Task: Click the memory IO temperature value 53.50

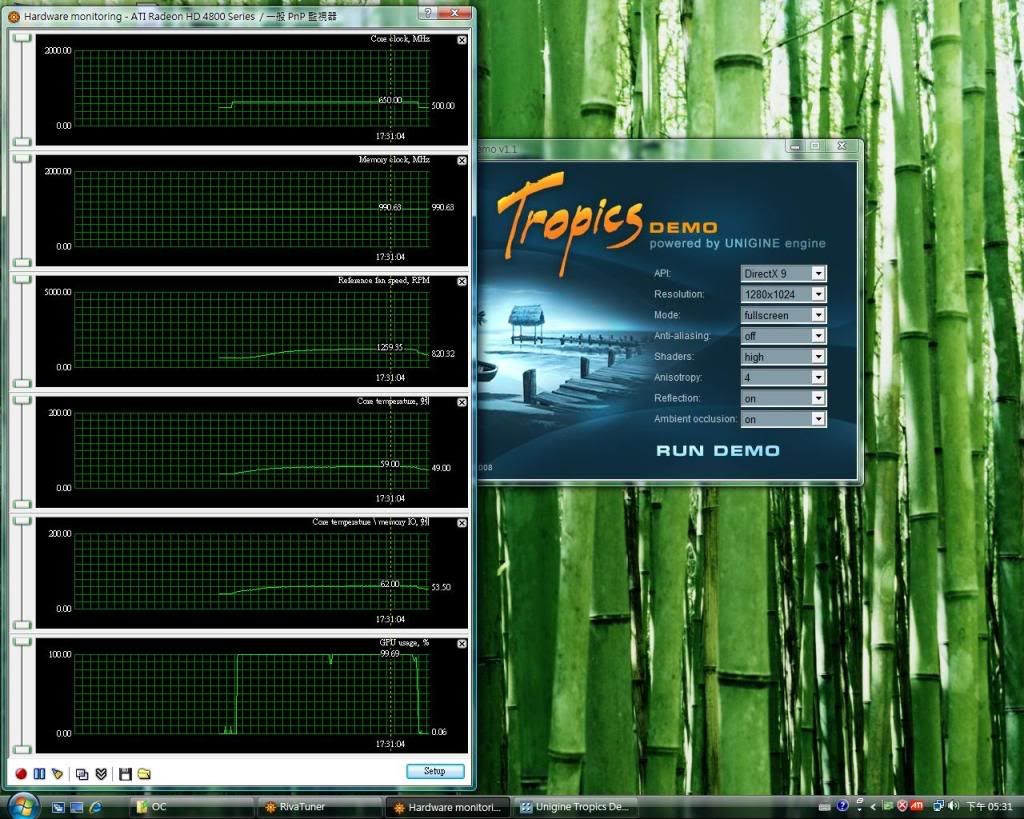Action: (x=441, y=587)
